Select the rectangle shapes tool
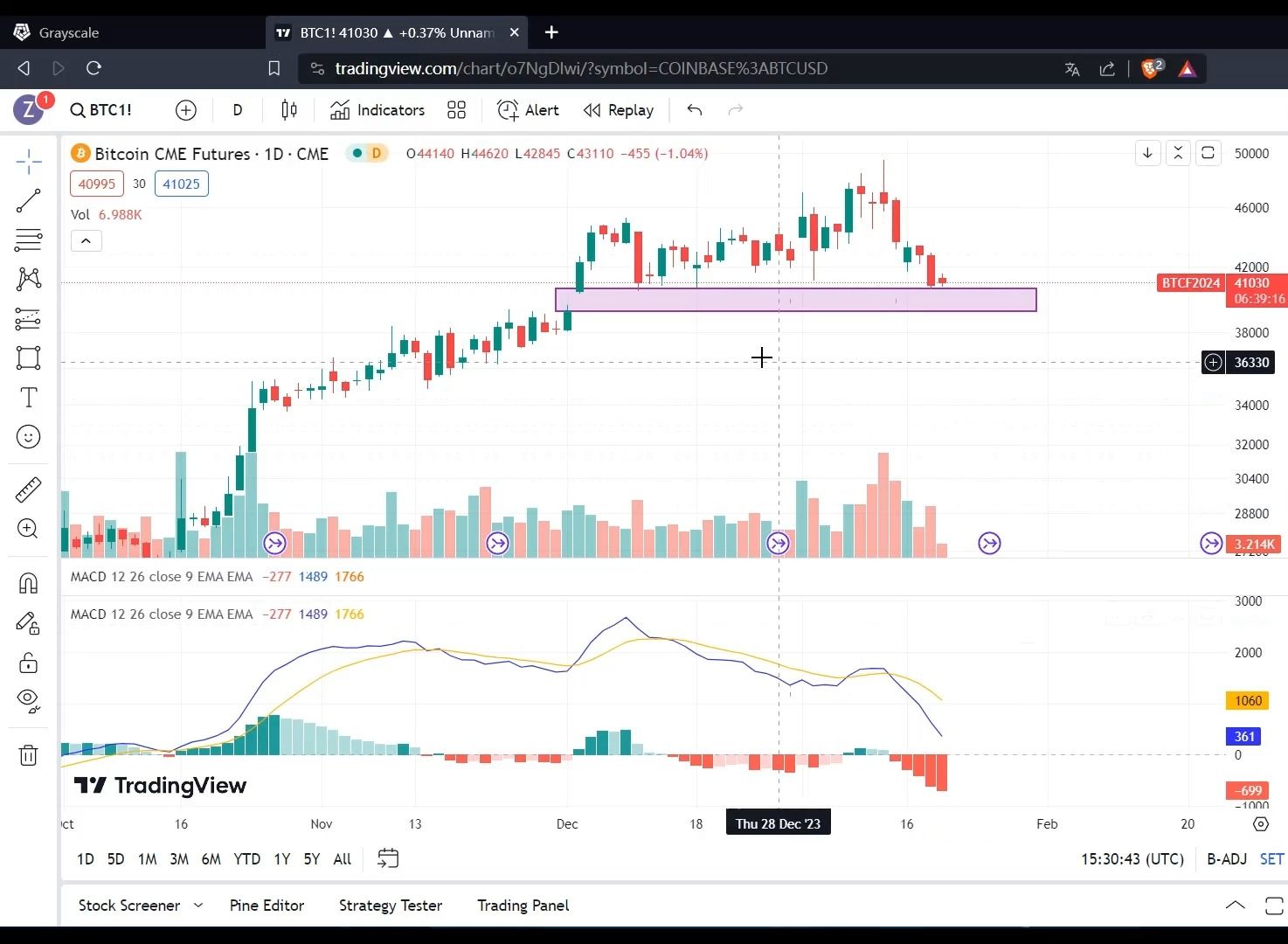Viewport: 1288px width, 944px height. (x=28, y=357)
